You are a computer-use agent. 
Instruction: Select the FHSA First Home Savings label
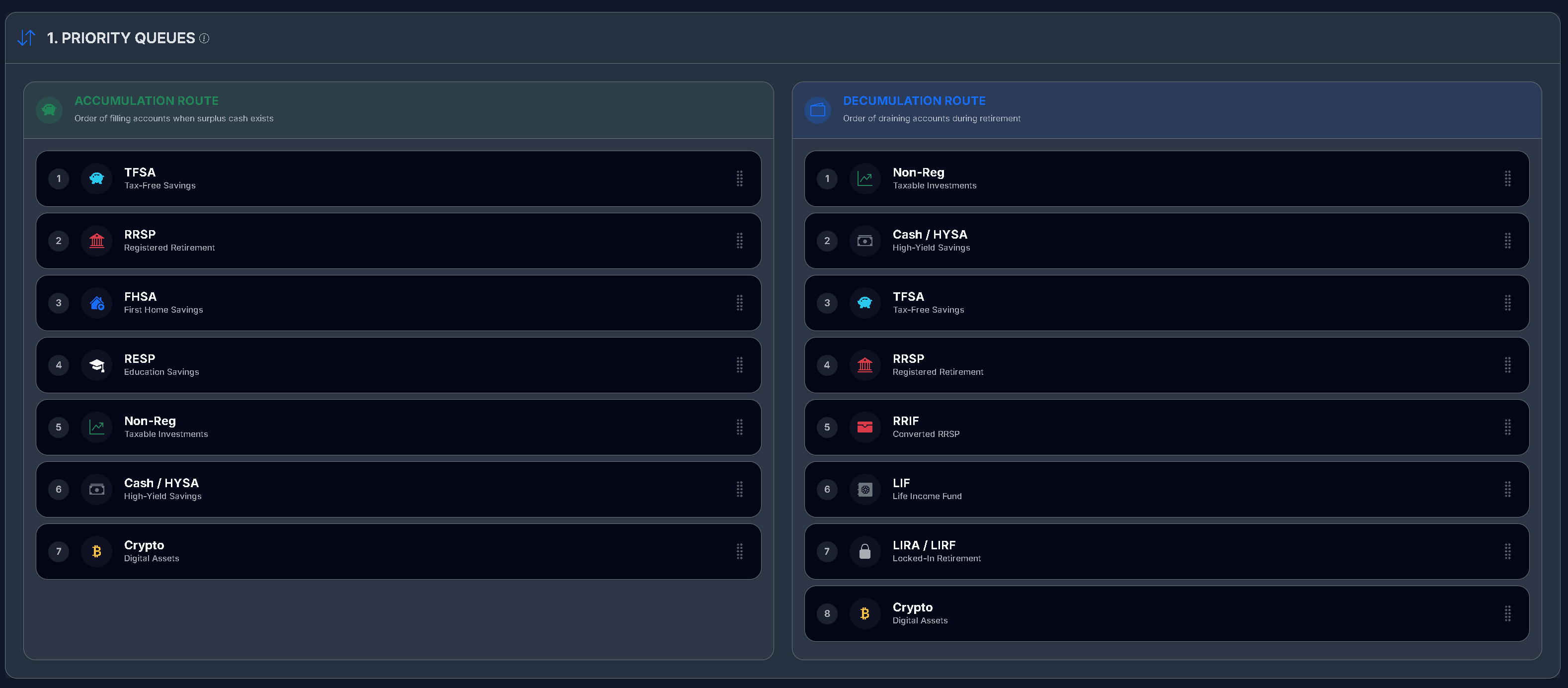coord(164,303)
